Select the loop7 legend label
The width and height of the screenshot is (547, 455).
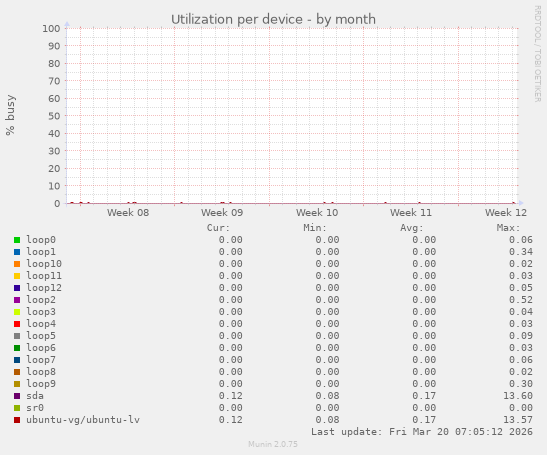pyautogui.click(x=41, y=360)
